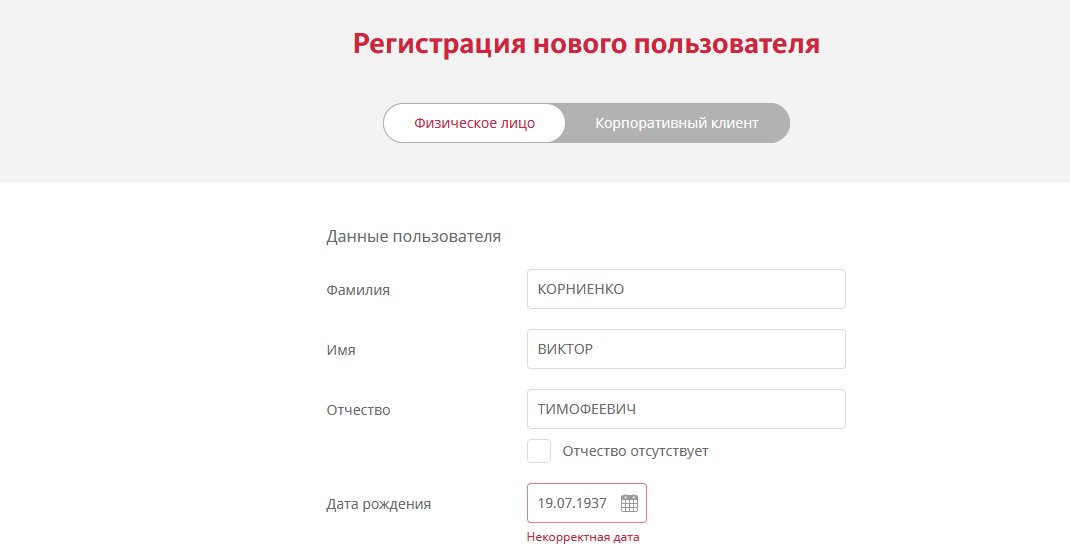The image size is (1070, 557).
Task: Click the Некорректная дата error message
Action: [x=583, y=537]
